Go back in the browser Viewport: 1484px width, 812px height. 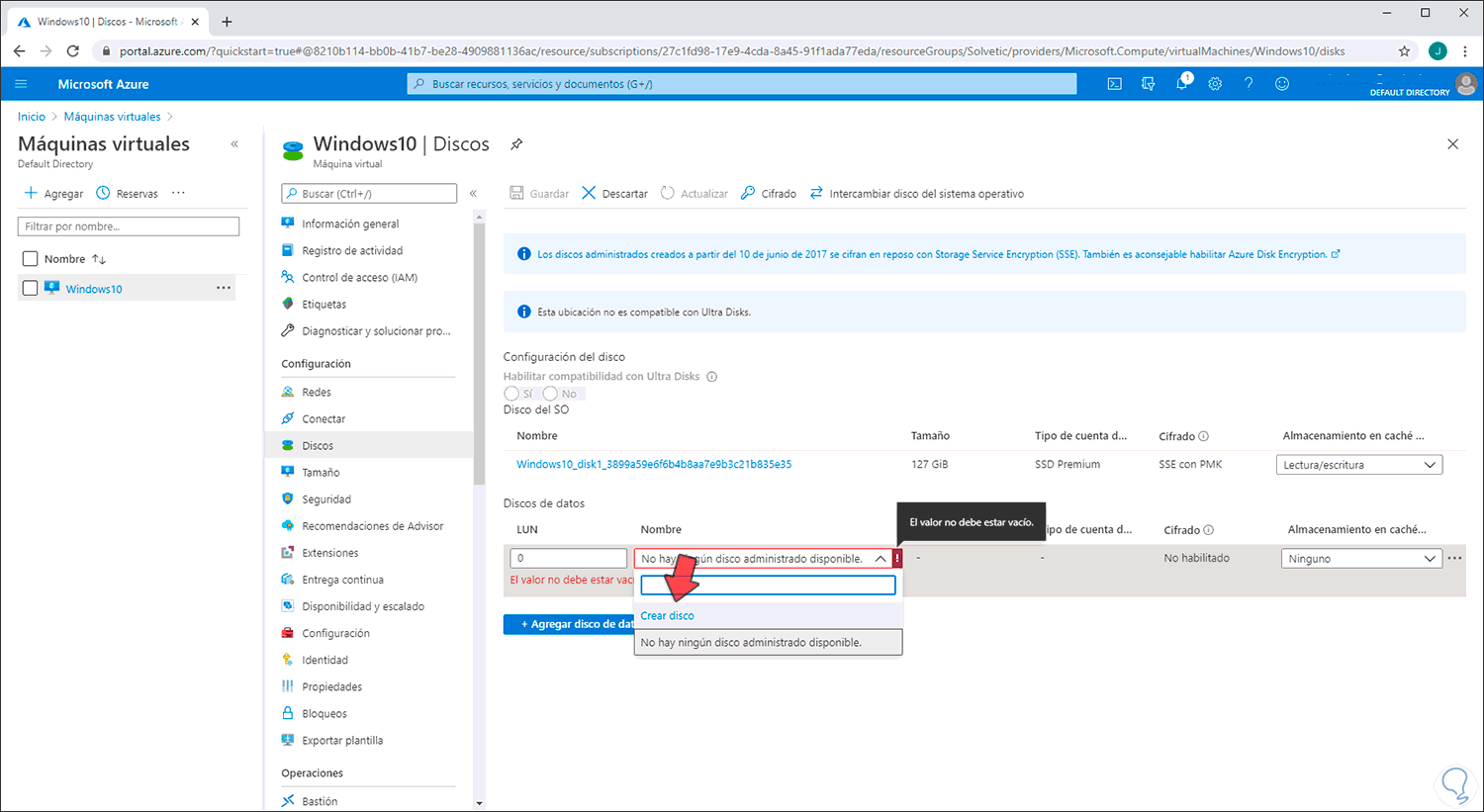point(20,51)
